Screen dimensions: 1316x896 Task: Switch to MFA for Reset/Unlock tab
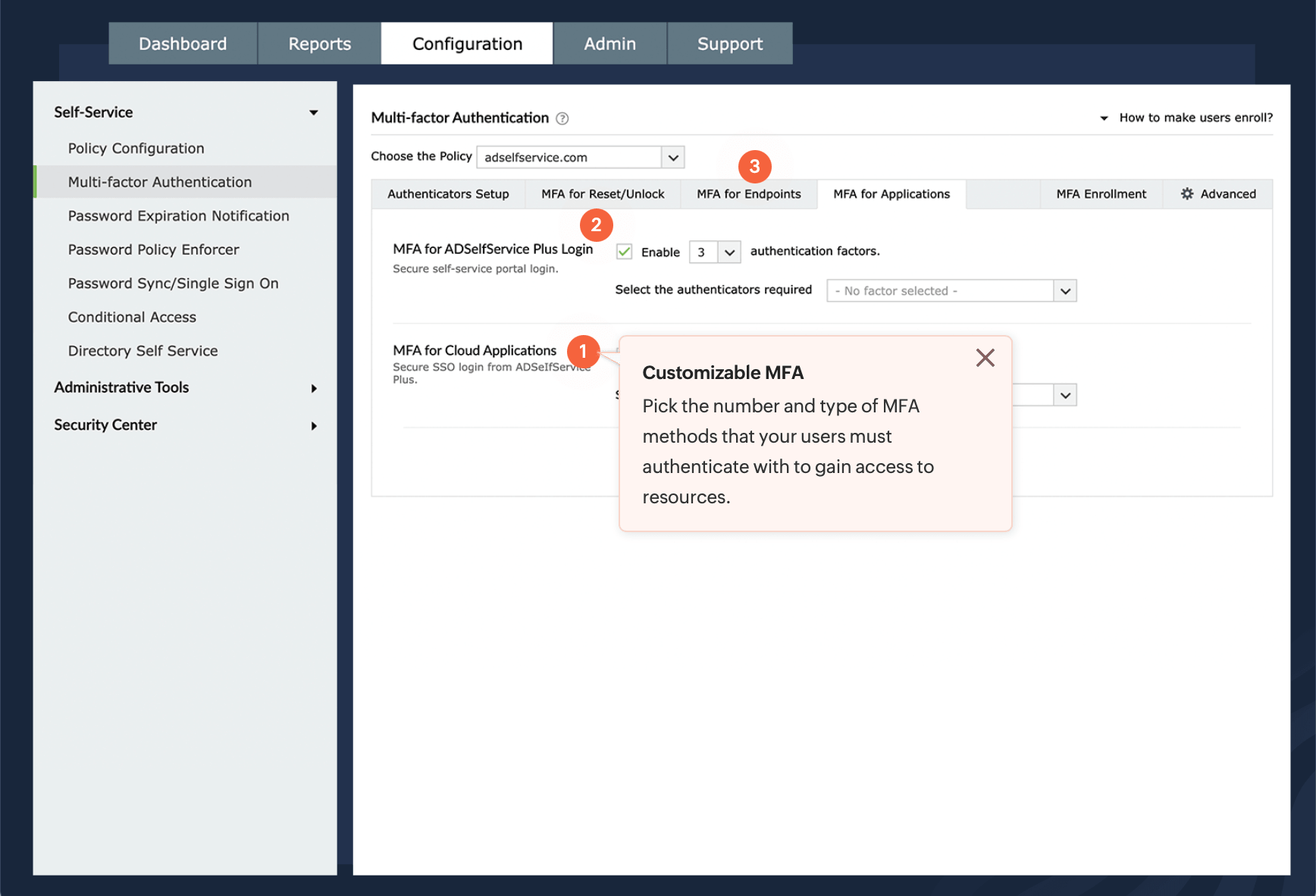pyautogui.click(x=603, y=194)
